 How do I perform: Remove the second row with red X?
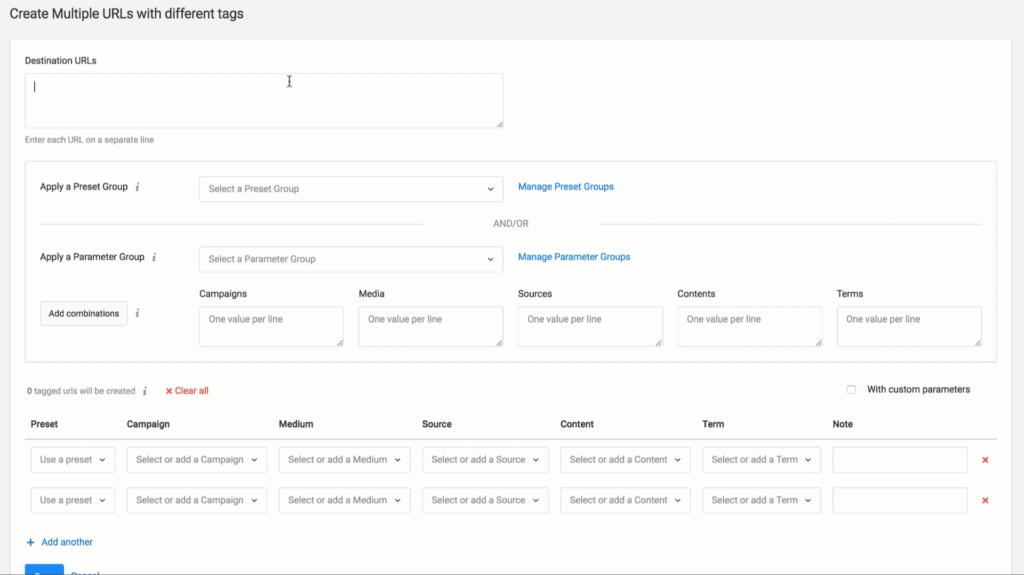pos(985,500)
